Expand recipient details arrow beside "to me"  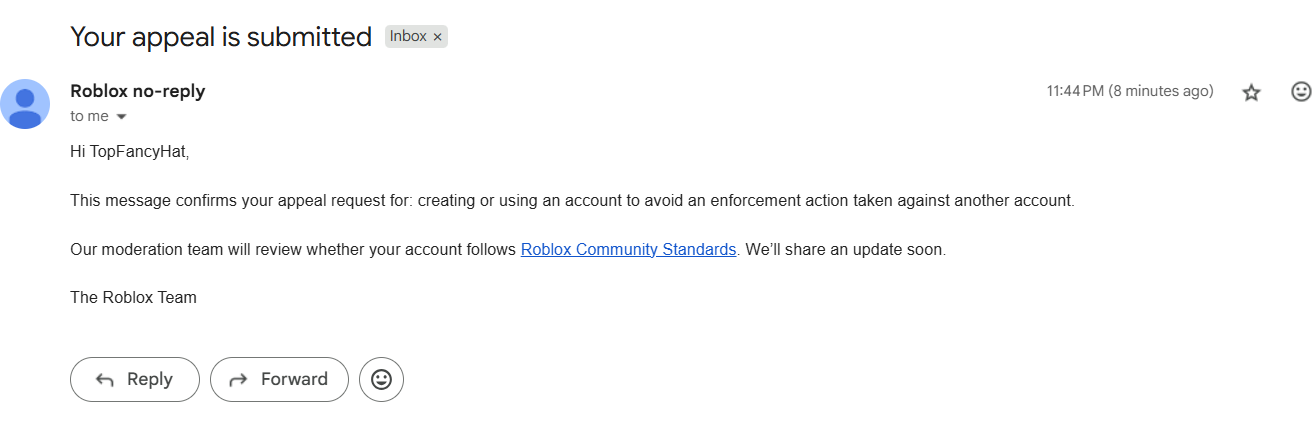click(122, 117)
